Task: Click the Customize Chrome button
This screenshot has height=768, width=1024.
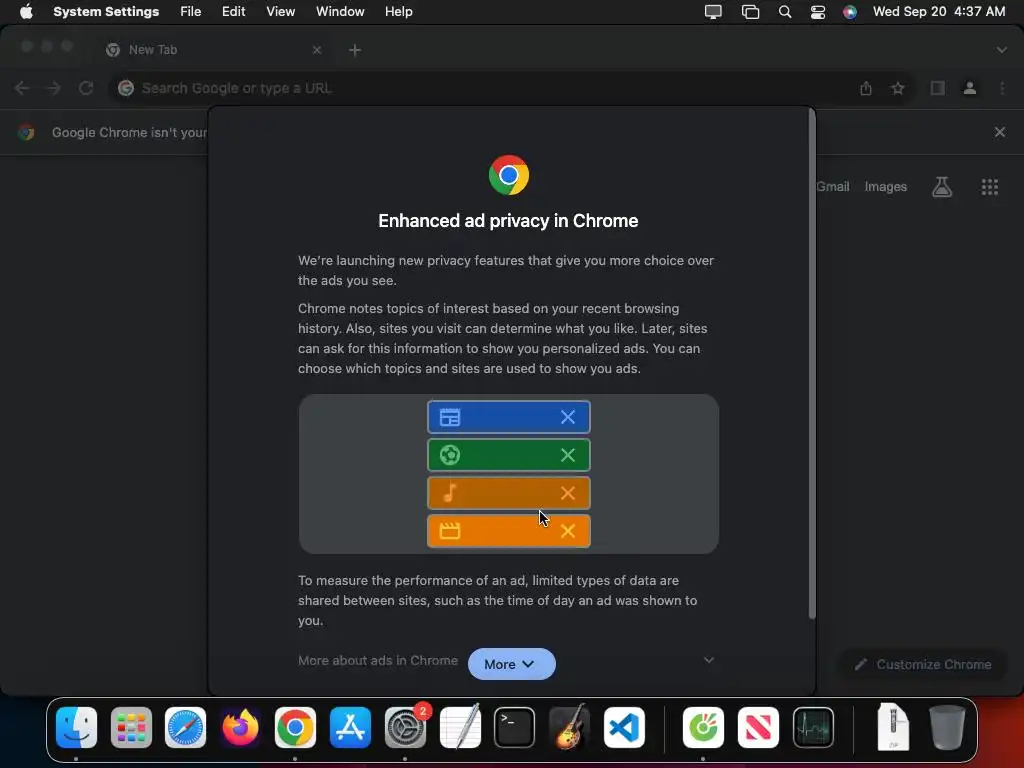Action: 923,664
